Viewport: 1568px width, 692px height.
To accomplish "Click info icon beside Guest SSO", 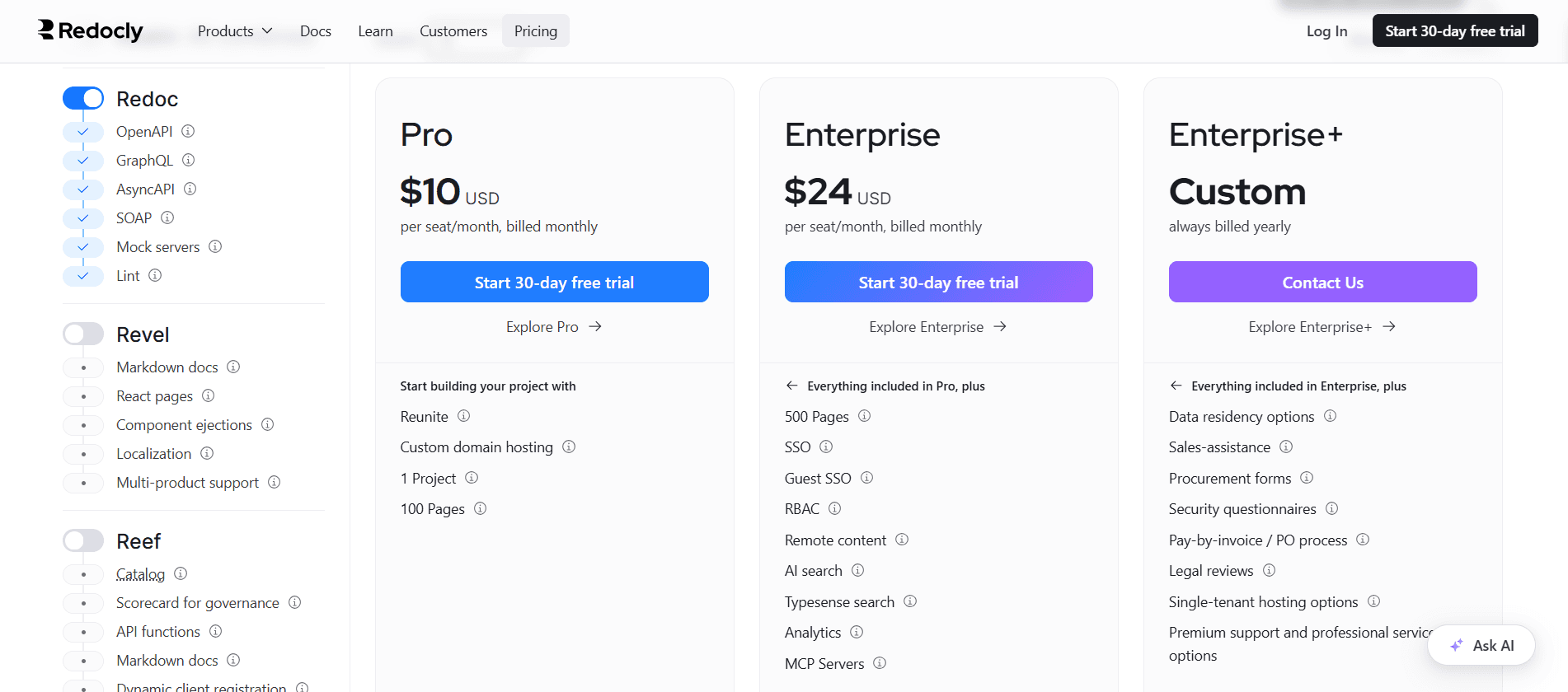I will (867, 478).
